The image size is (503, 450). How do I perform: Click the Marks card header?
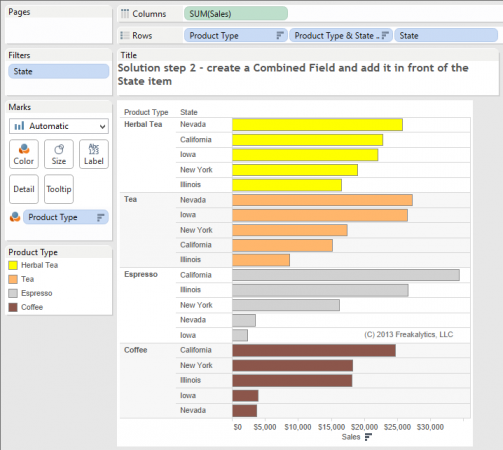coord(20,107)
